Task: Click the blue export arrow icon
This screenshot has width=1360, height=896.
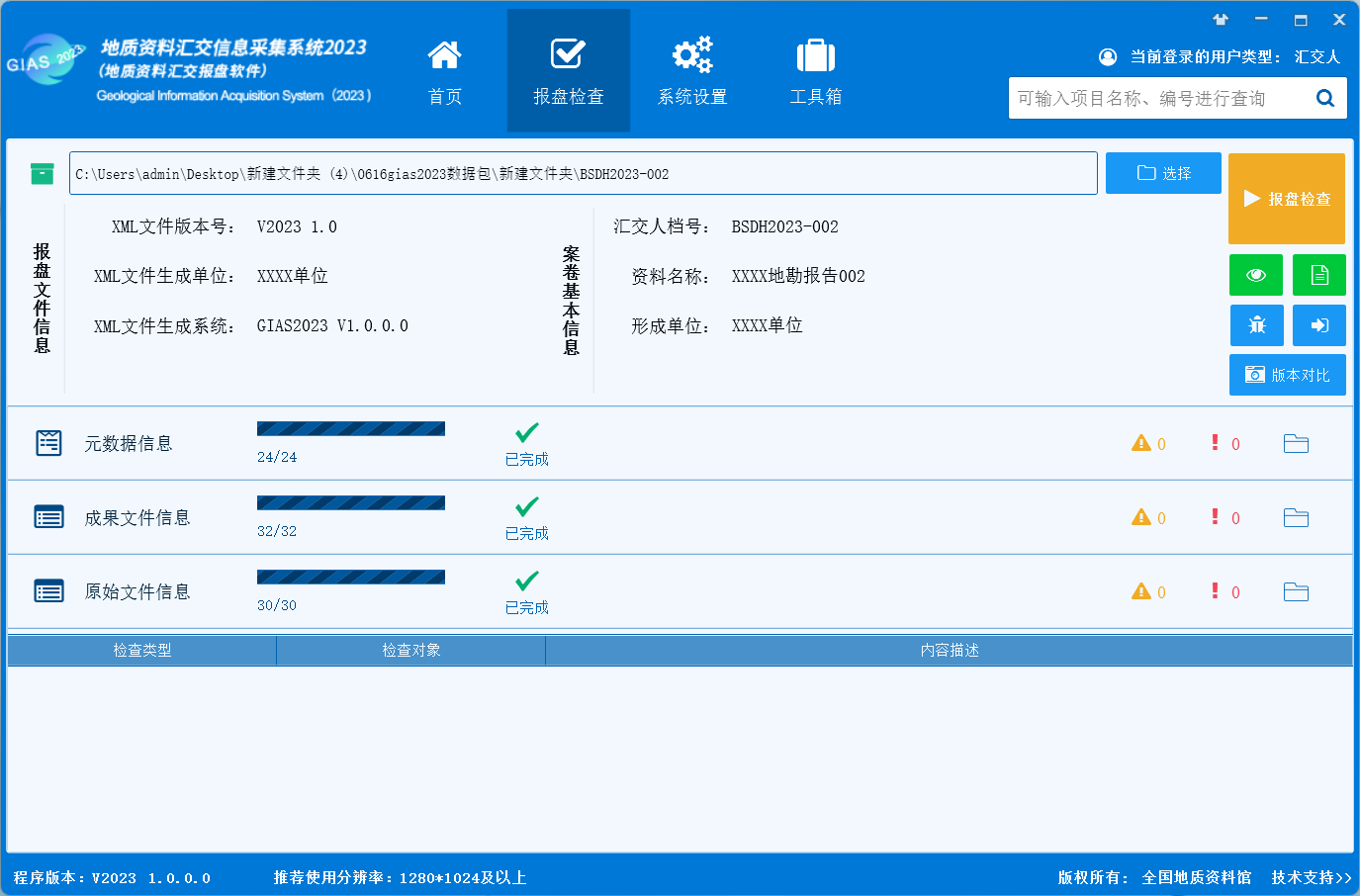Action: tap(1319, 325)
